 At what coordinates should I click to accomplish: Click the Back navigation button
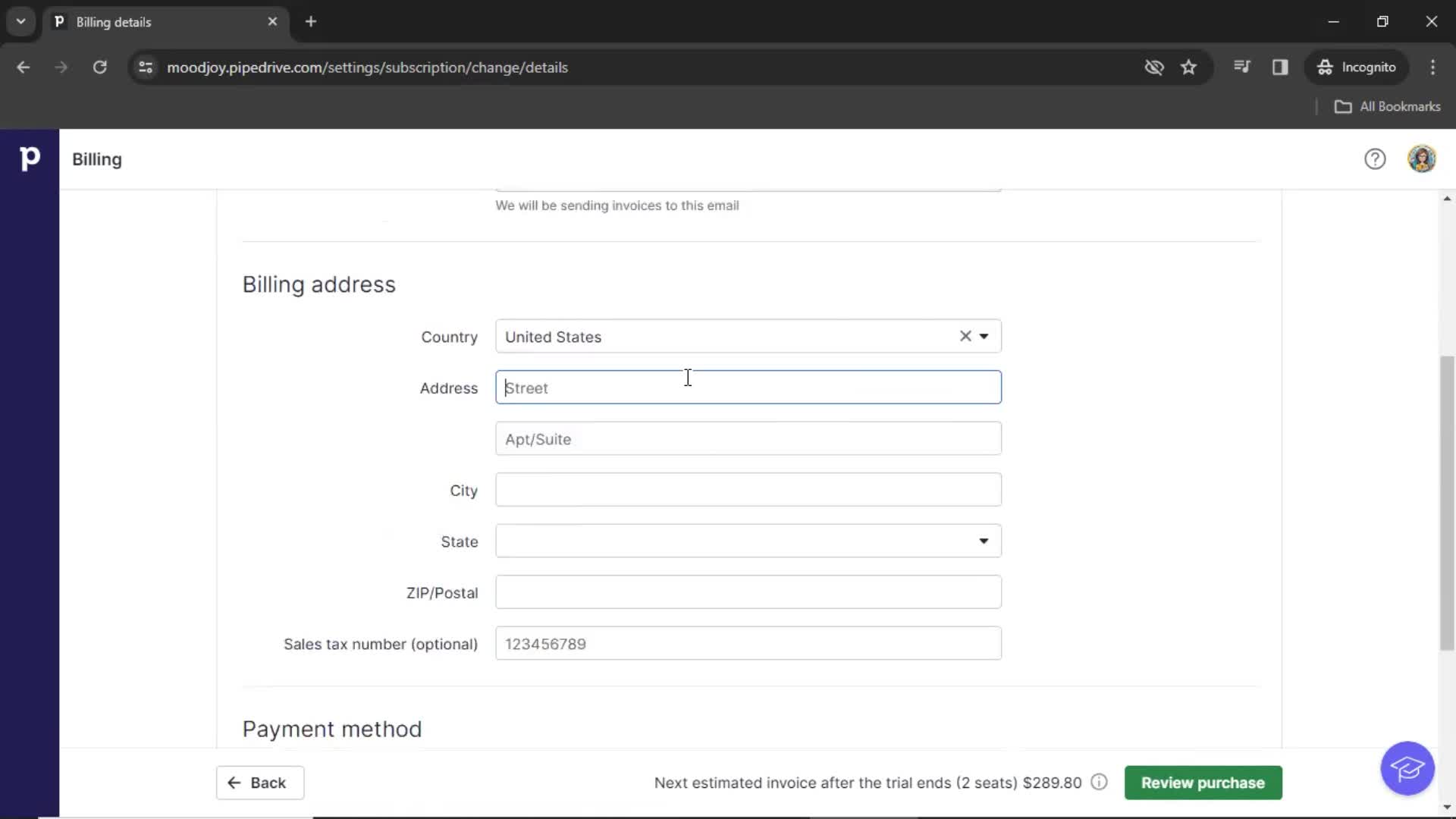click(258, 782)
